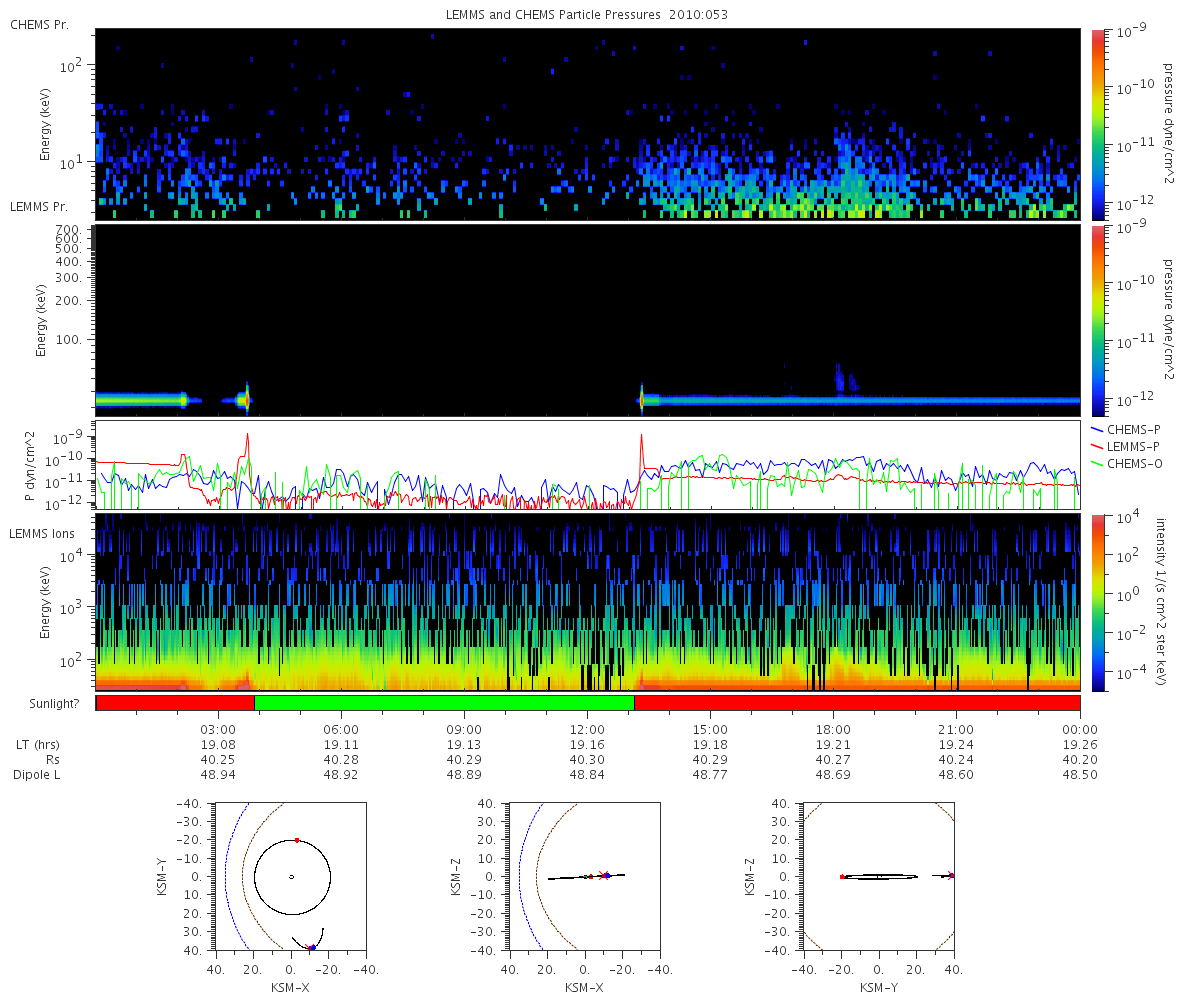Click the green segment of the Sunlight bar
The image size is (1200, 1000).
(x=444, y=703)
